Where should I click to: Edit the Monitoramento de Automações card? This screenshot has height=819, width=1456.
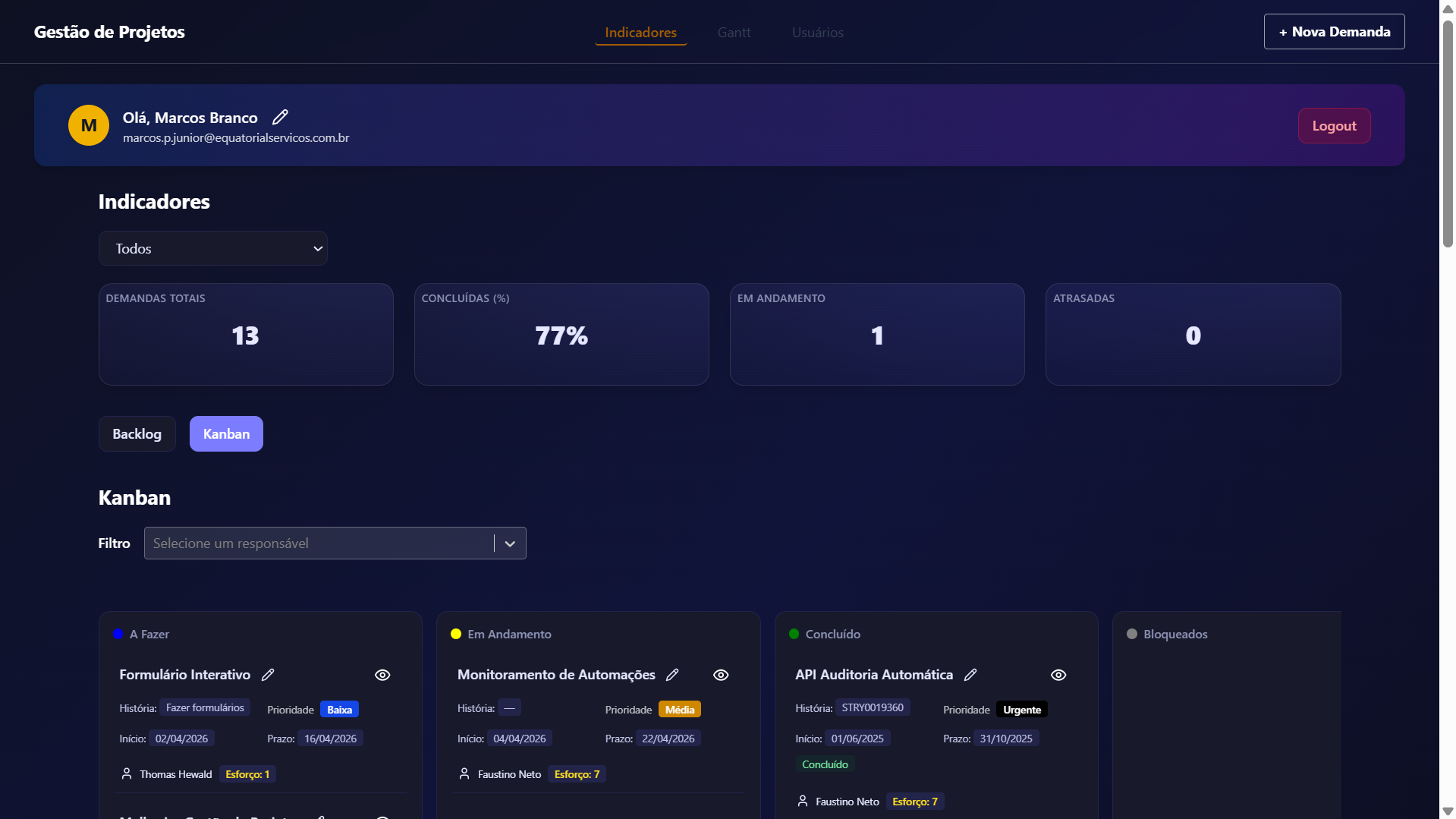click(x=672, y=675)
